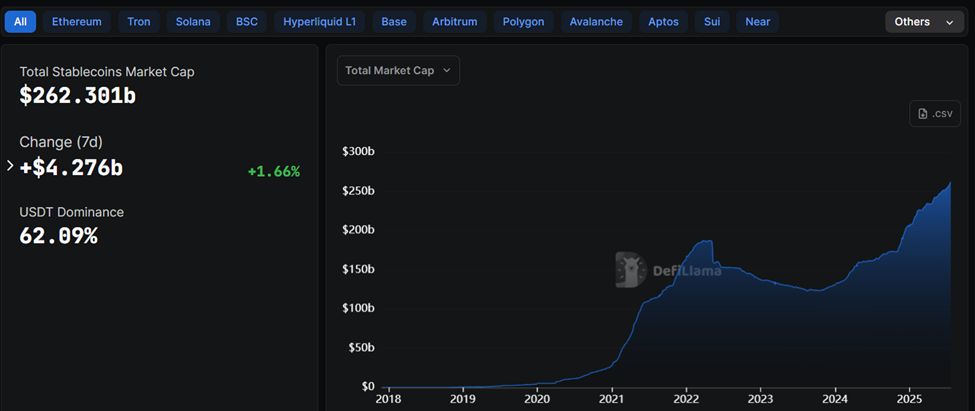975x411 pixels.
Task: Select the All chains filter
Action: click(20, 21)
